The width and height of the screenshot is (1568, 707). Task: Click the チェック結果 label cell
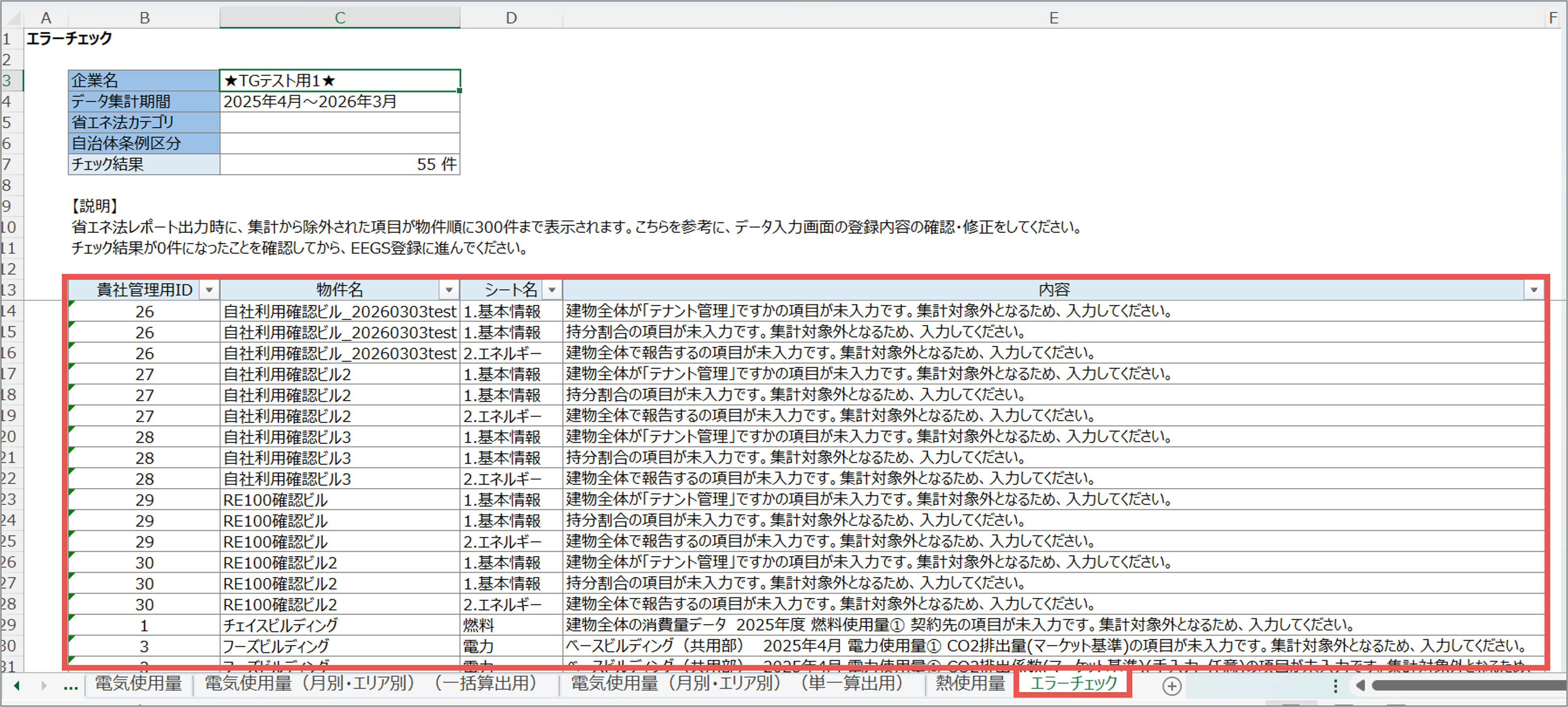tap(144, 164)
